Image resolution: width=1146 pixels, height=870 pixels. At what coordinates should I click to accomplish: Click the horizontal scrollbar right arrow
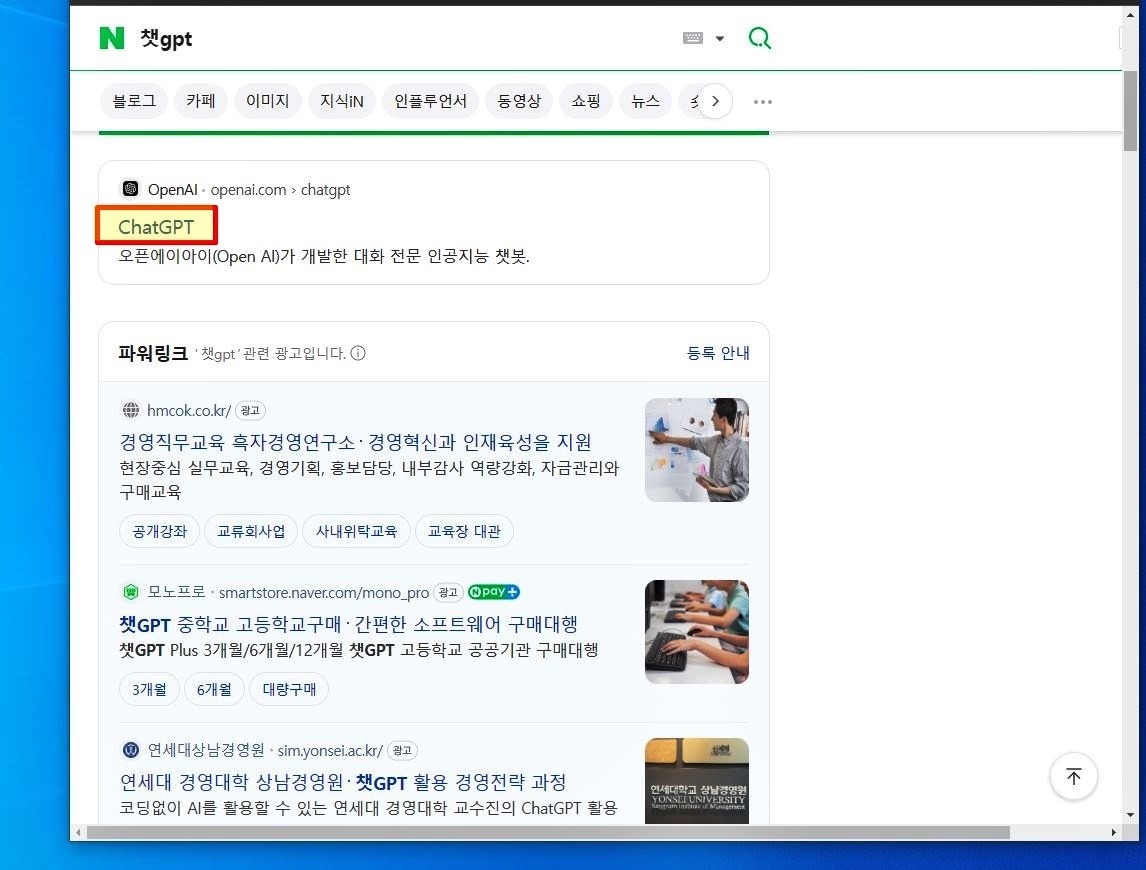pyautogui.click(x=1113, y=833)
